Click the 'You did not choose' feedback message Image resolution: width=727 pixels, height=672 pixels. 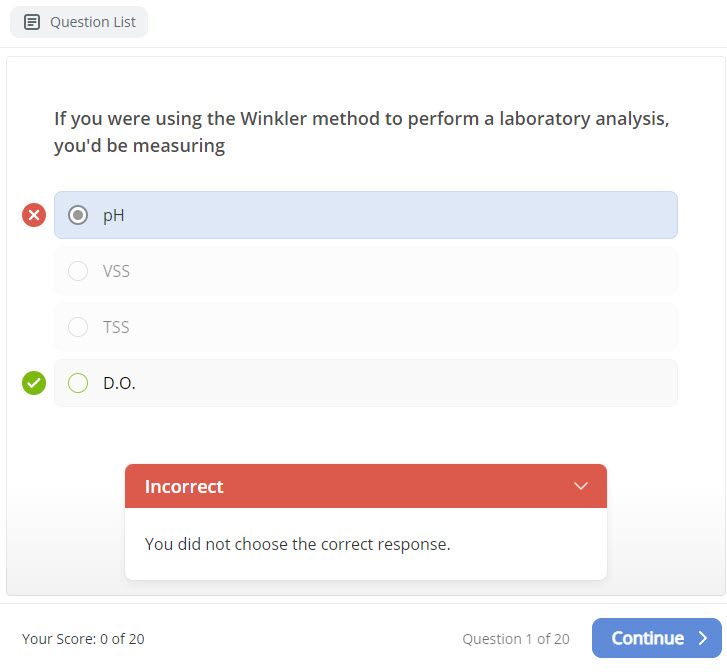click(297, 544)
